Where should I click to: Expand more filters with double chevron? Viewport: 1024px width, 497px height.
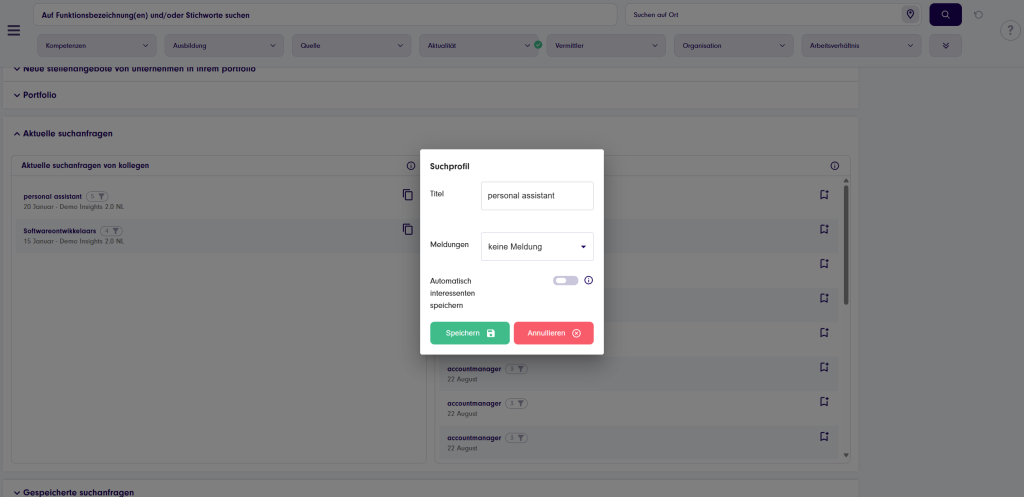click(x=945, y=46)
